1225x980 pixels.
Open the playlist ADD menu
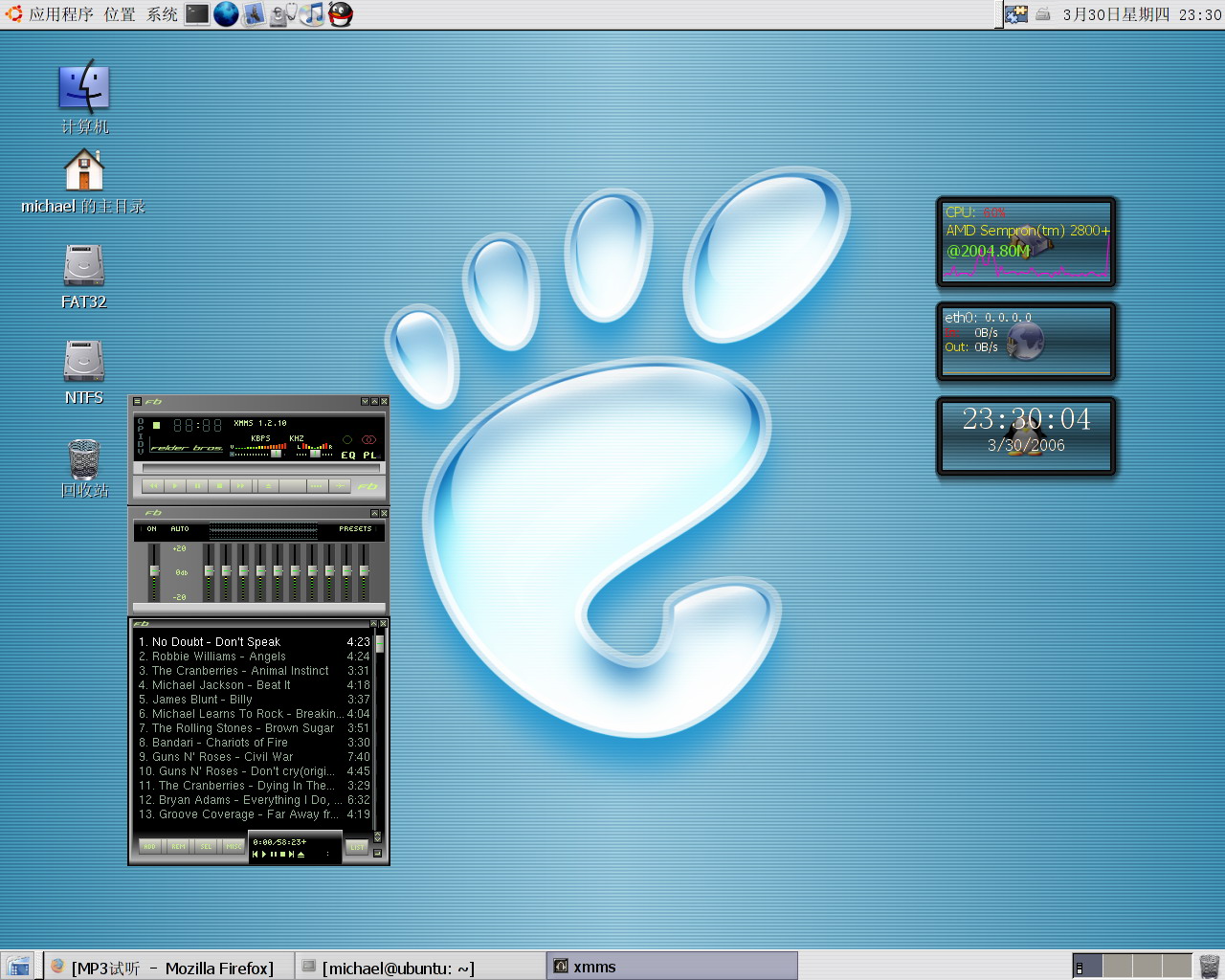click(x=150, y=846)
